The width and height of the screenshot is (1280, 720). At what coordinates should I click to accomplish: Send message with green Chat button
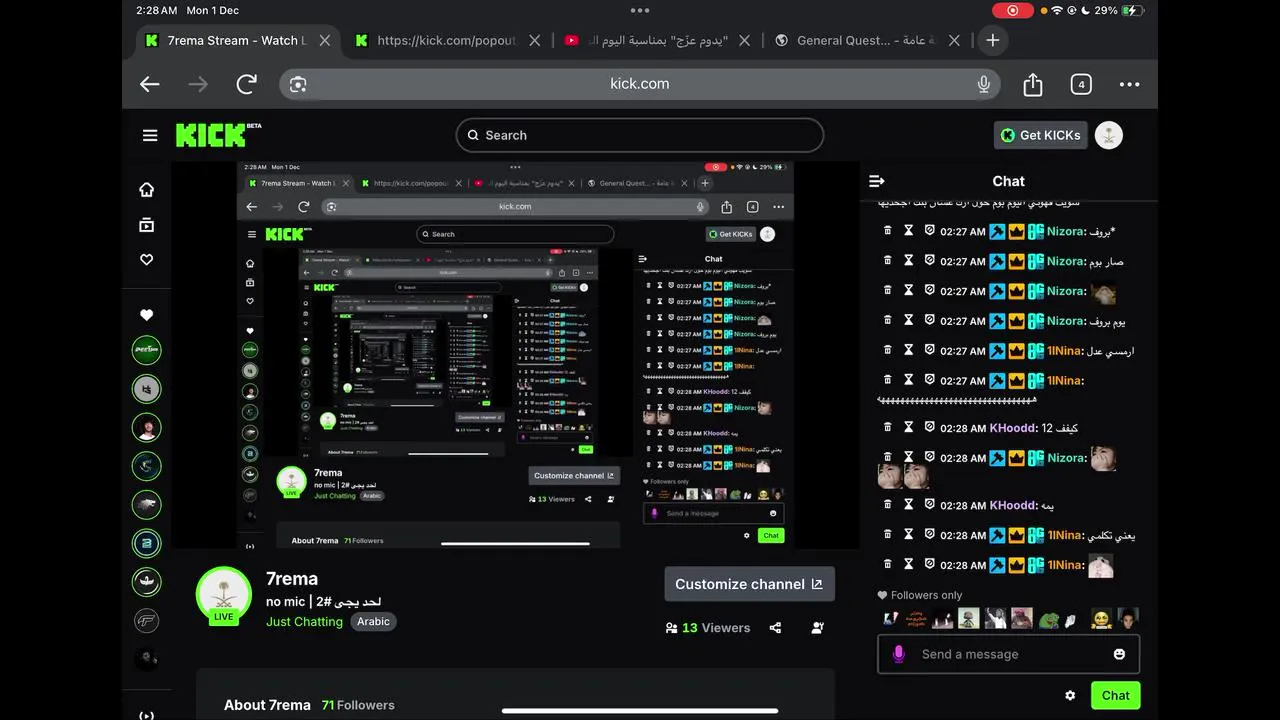tap(1115, 695)
